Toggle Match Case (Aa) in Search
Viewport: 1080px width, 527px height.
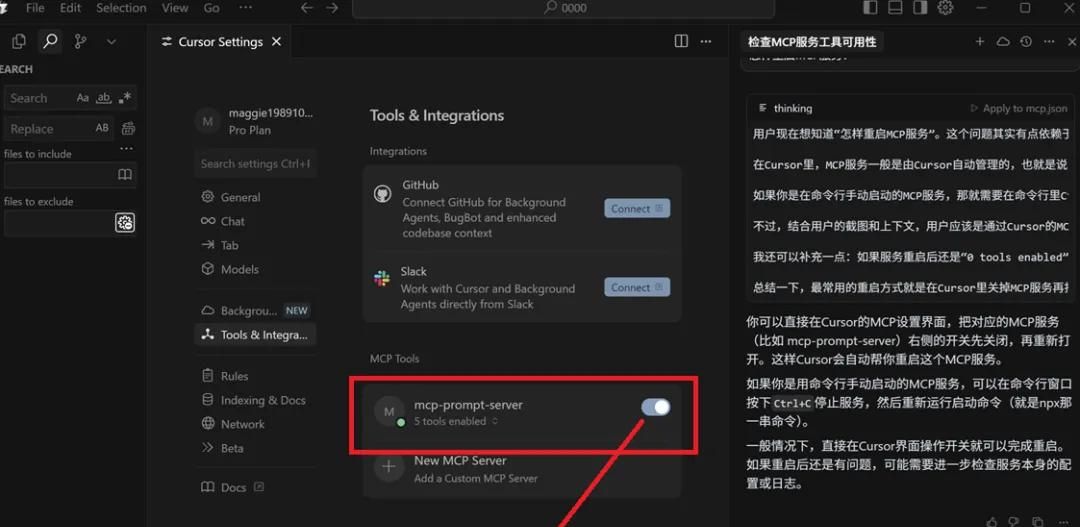(83, 98)
